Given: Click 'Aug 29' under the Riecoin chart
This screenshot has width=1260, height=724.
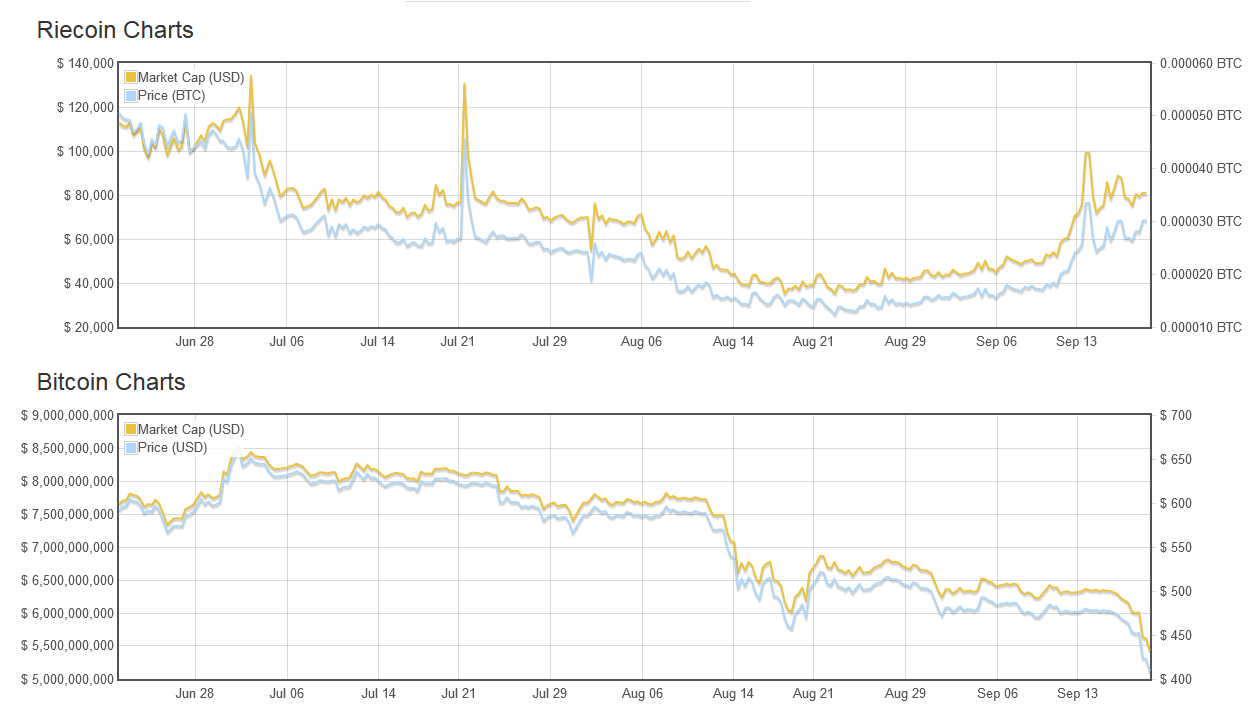Looking at the screenshot, I should (905, 342).
